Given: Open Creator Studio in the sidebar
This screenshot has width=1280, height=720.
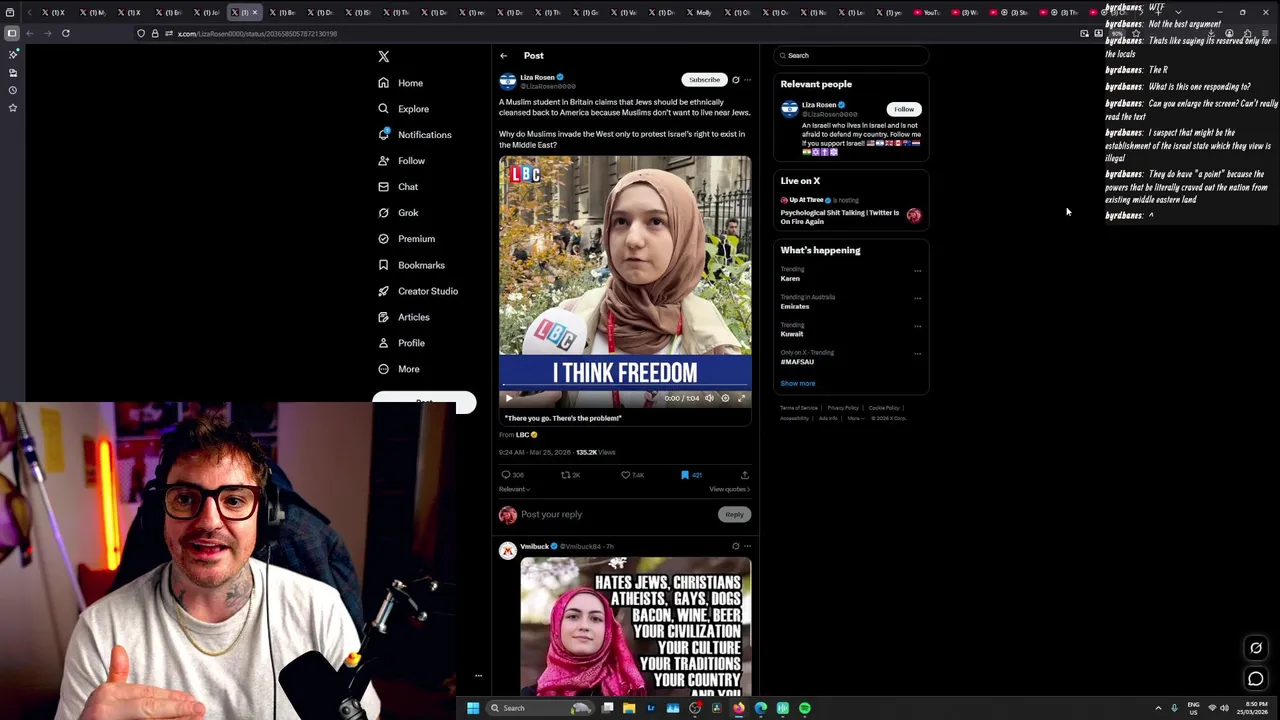Looking at the screenshot, I should click(x=418, y=291).
